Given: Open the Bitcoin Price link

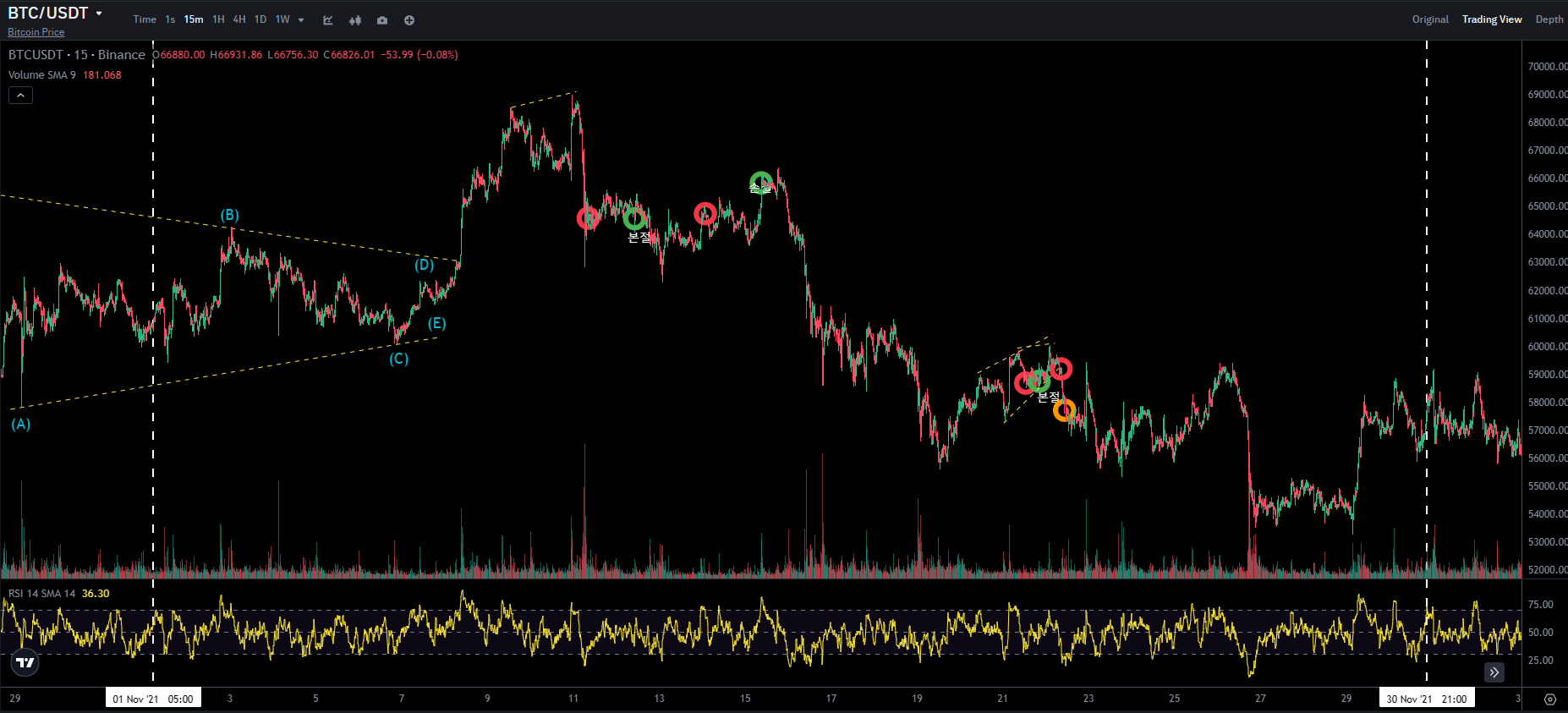Looking at the screenshot, I should click(x=36, y=32).
